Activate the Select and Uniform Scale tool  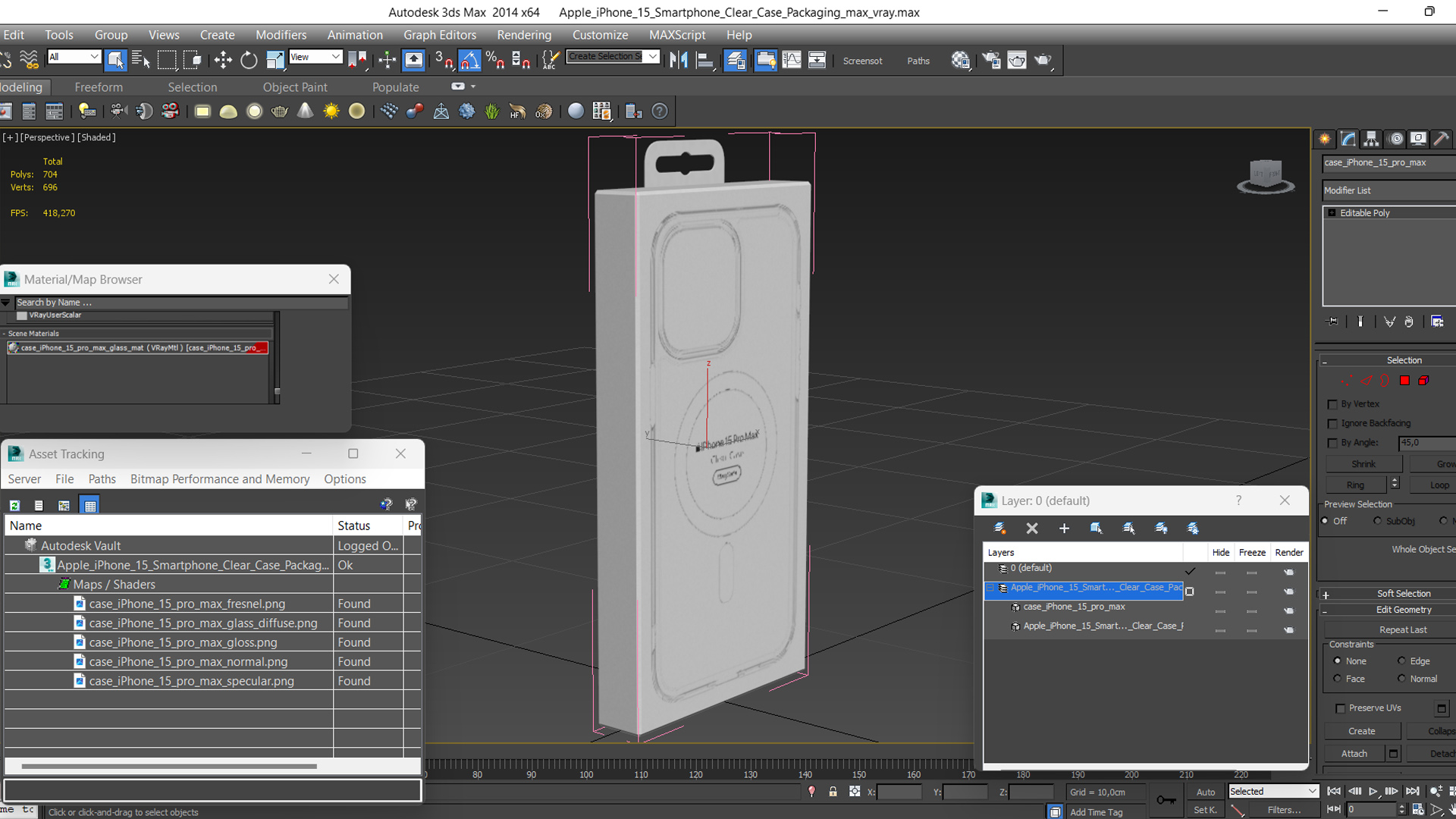tap(275, 60)
